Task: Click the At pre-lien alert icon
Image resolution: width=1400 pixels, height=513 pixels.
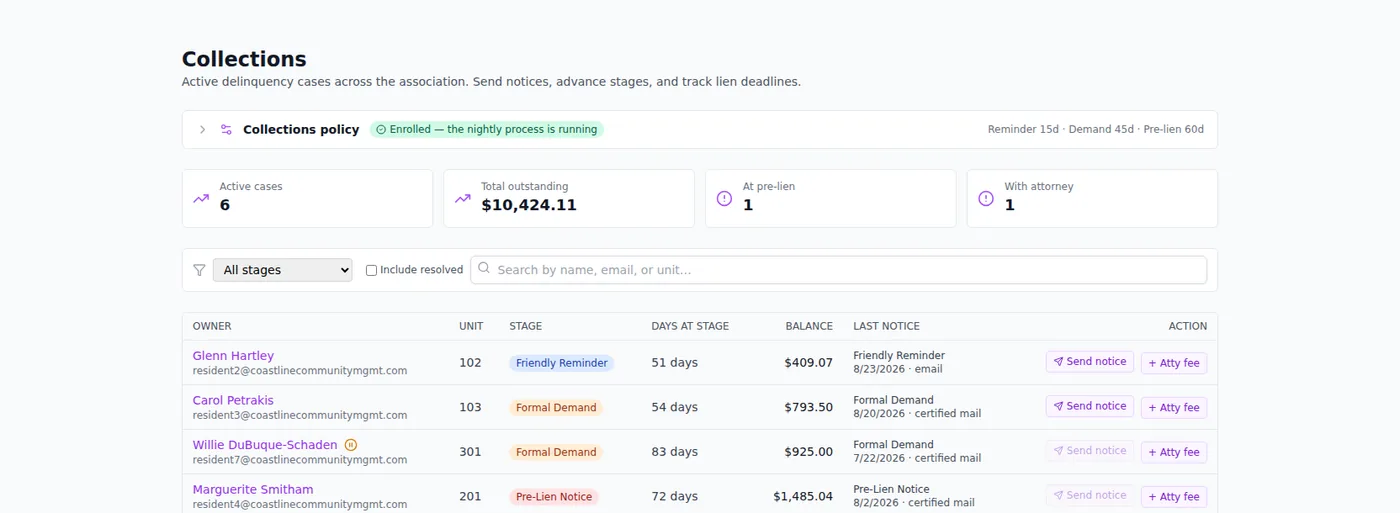Action: coord(725,198)
